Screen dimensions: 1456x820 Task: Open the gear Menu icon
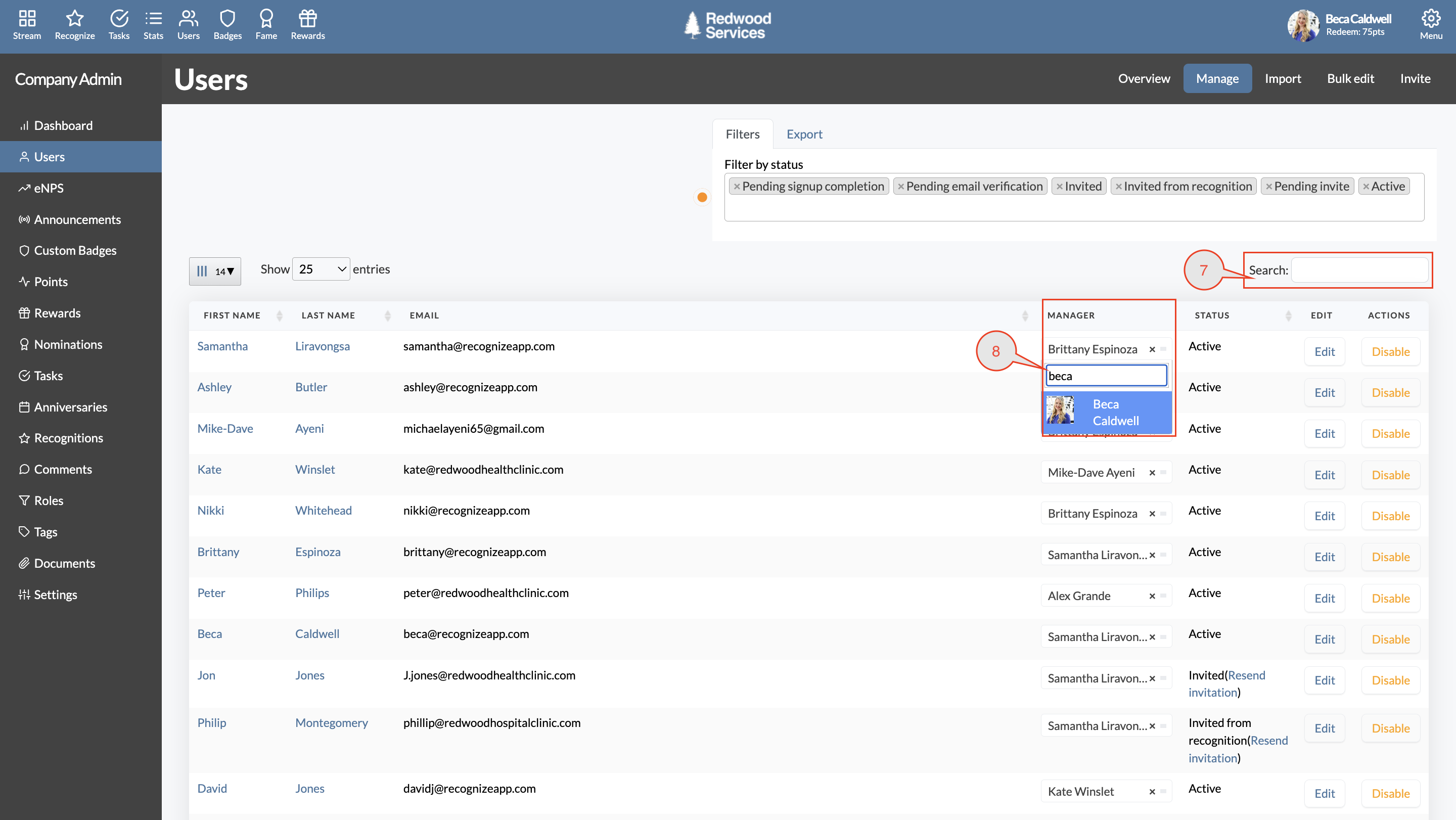(1431, 25)
